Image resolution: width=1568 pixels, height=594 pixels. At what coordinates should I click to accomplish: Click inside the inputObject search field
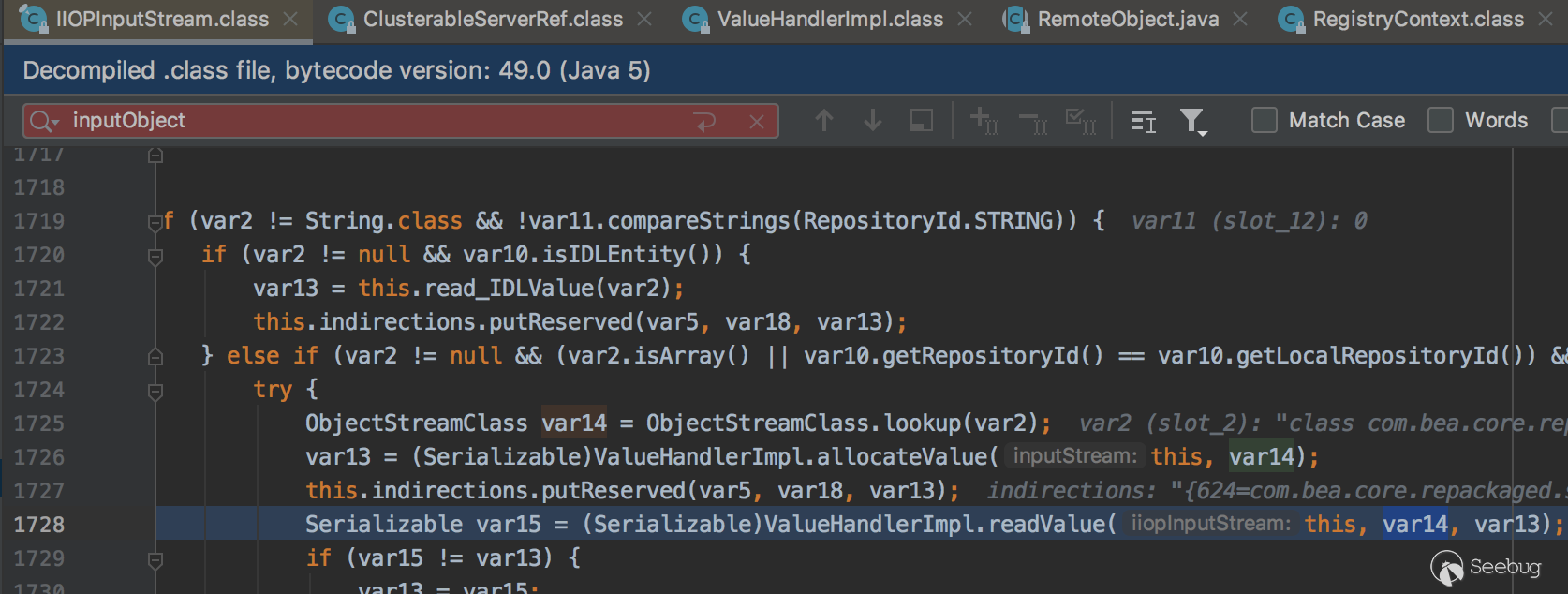point(375,121)
